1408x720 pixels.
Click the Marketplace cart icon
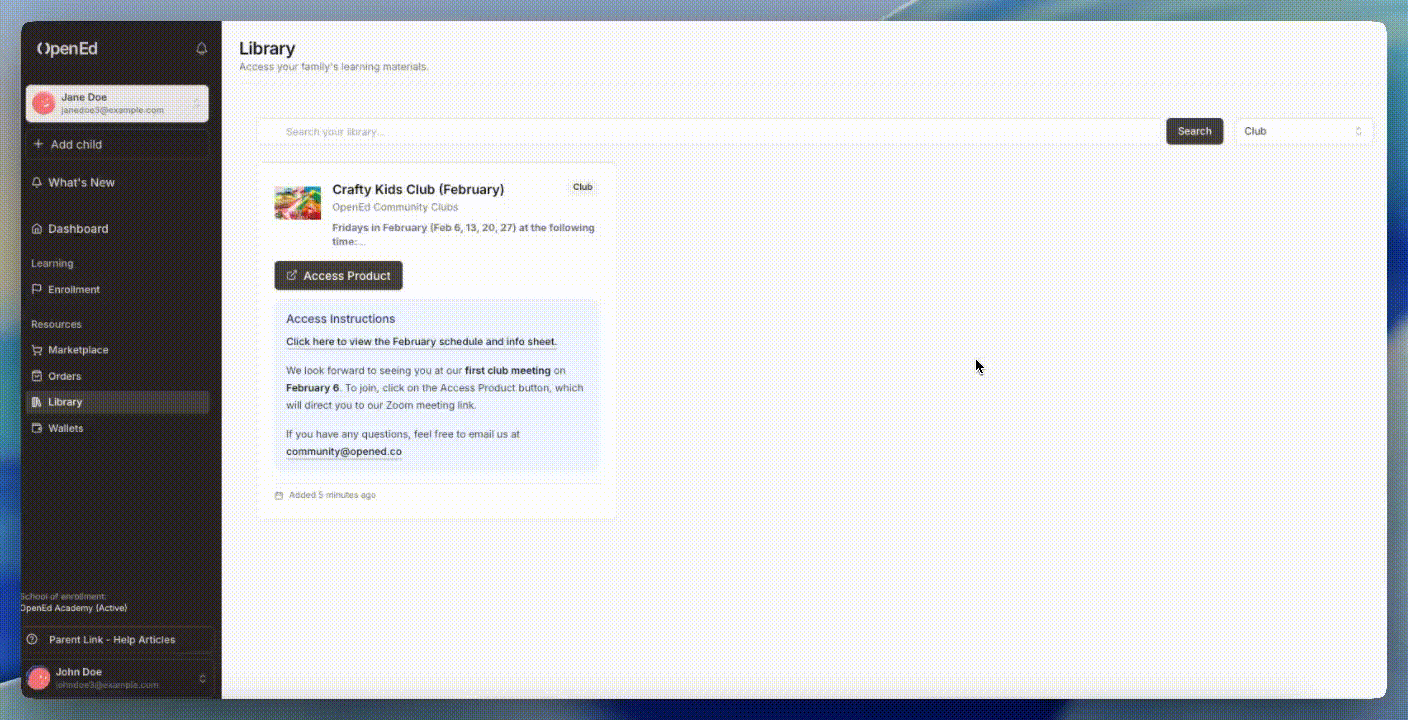point(37,350)
